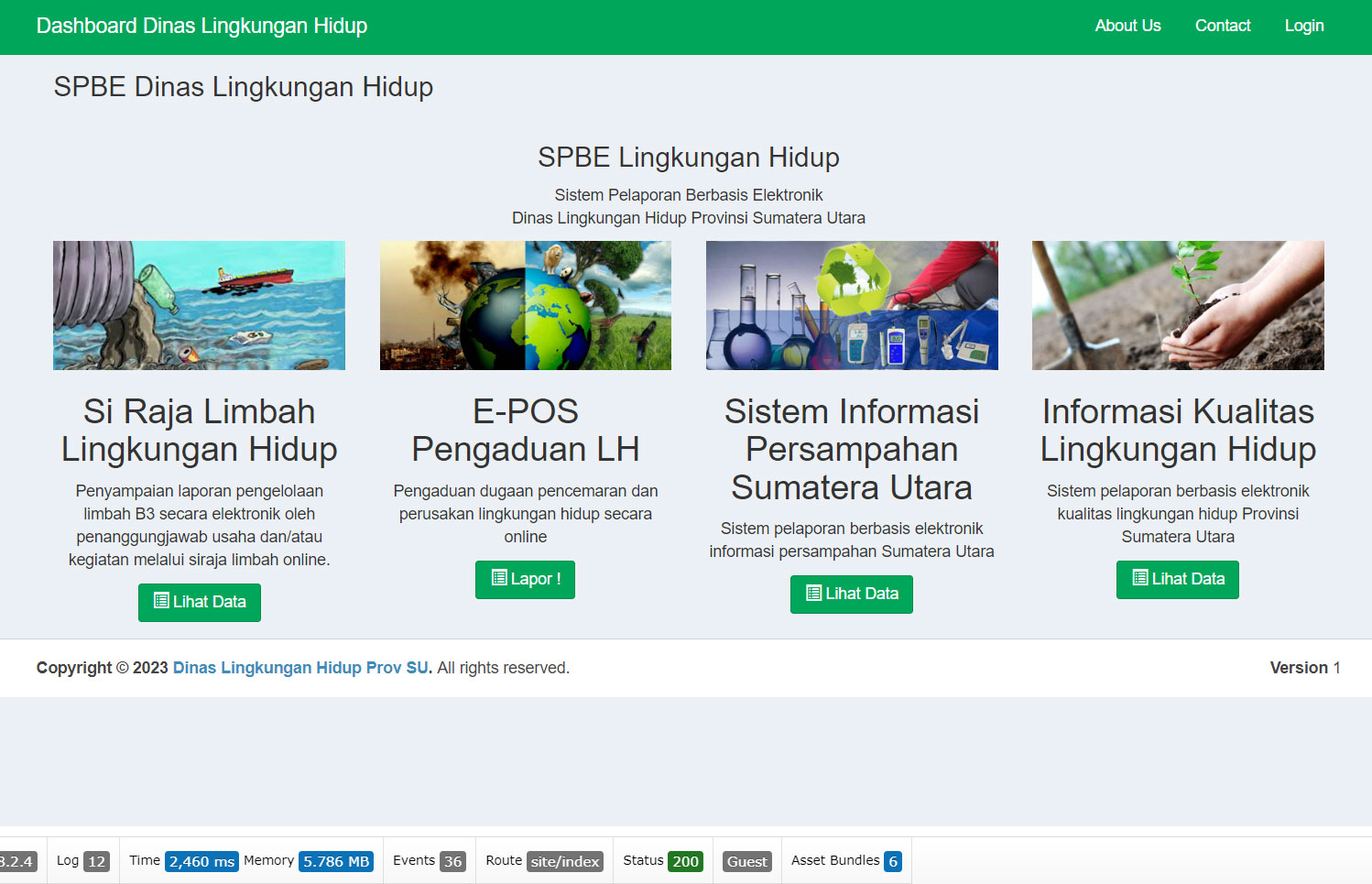Click the list icon on Lapor button

(x=499, y=578)
